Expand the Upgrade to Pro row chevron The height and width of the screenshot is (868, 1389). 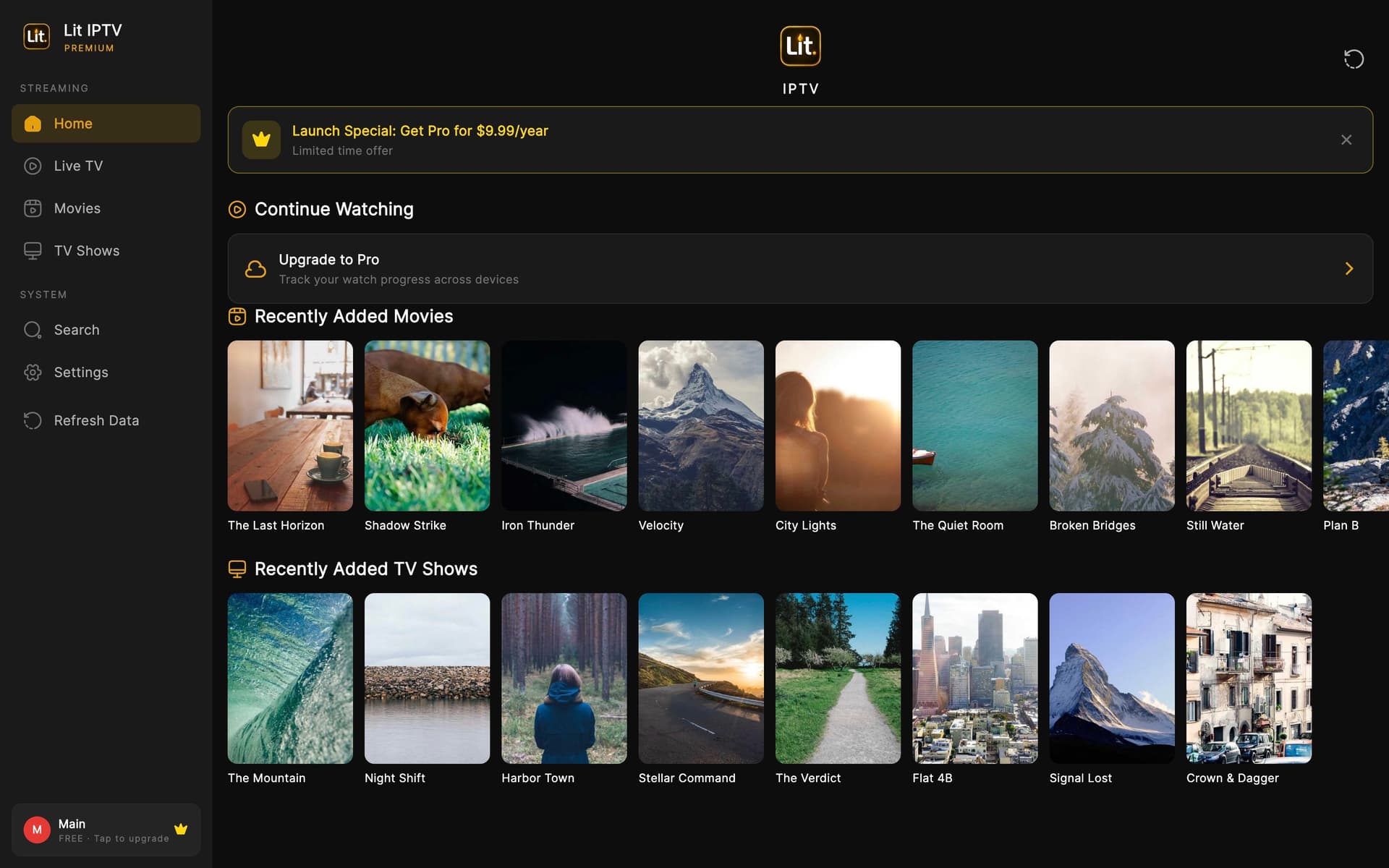(1348, 268)
